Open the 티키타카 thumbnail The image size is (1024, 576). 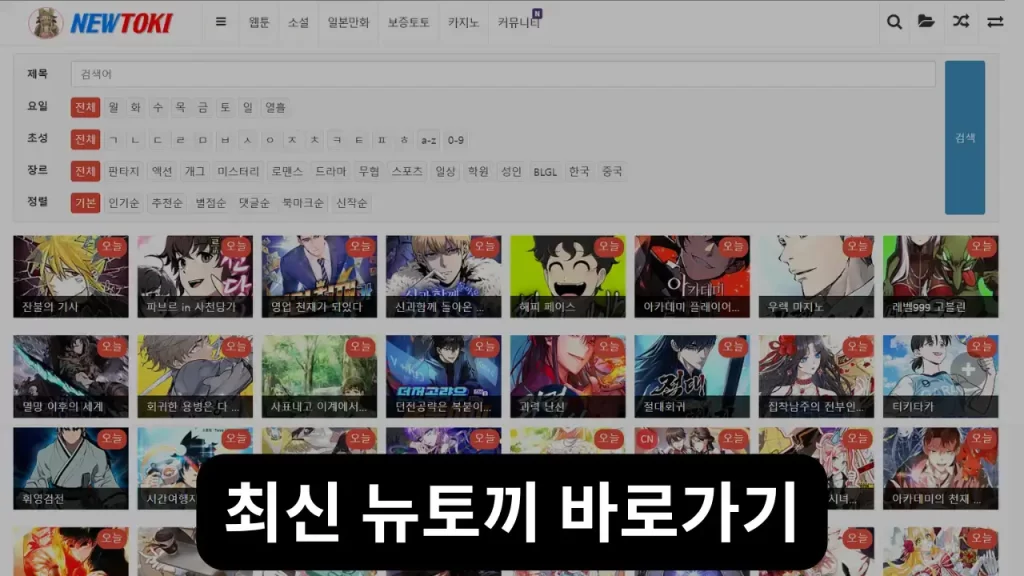click(940, 377)
